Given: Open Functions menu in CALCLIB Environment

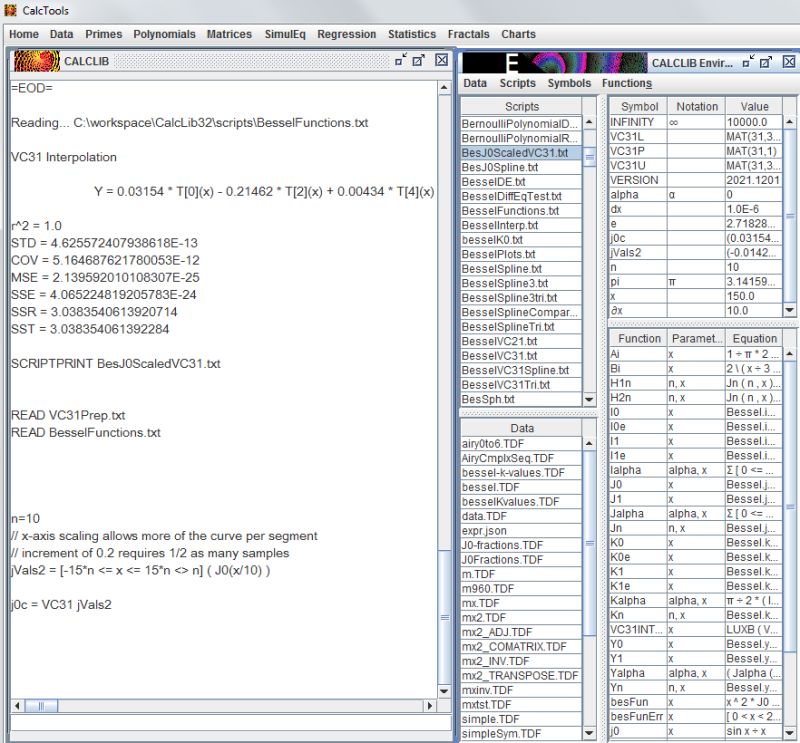Looking at the screenshot, I should (x=627, y=83).
